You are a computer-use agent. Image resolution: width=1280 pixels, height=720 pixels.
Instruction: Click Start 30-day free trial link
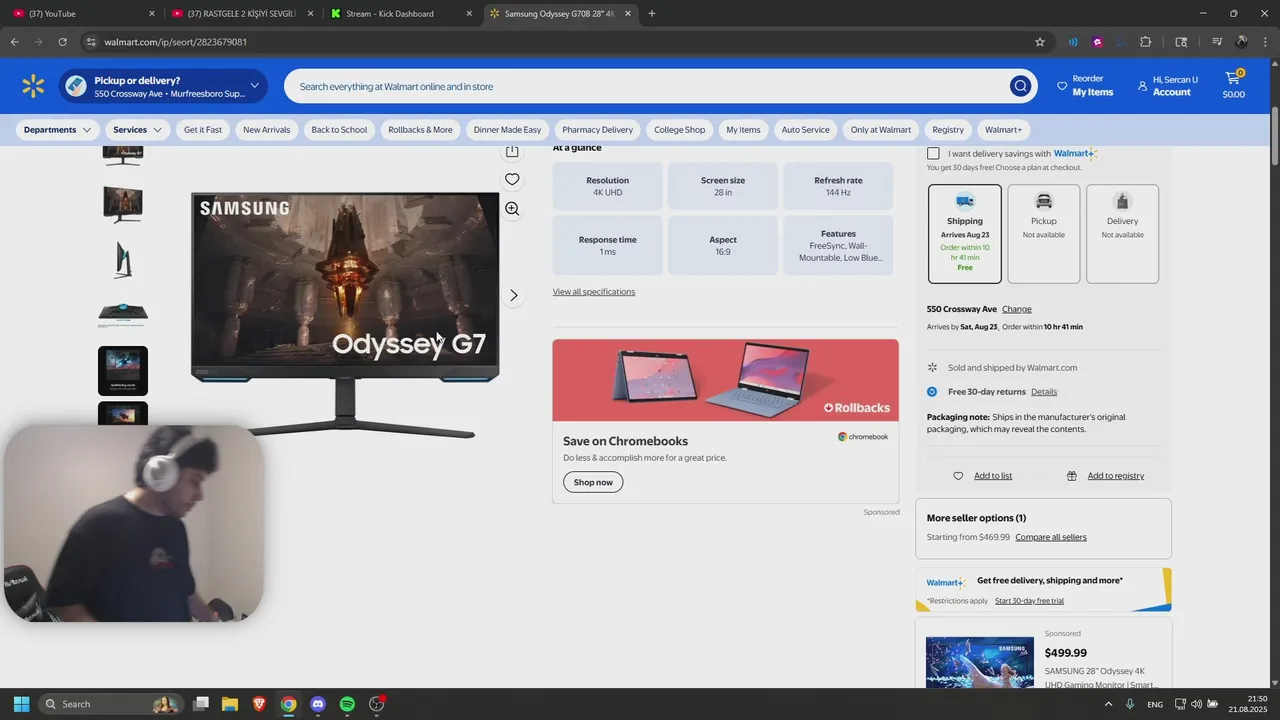(1029, 601)
